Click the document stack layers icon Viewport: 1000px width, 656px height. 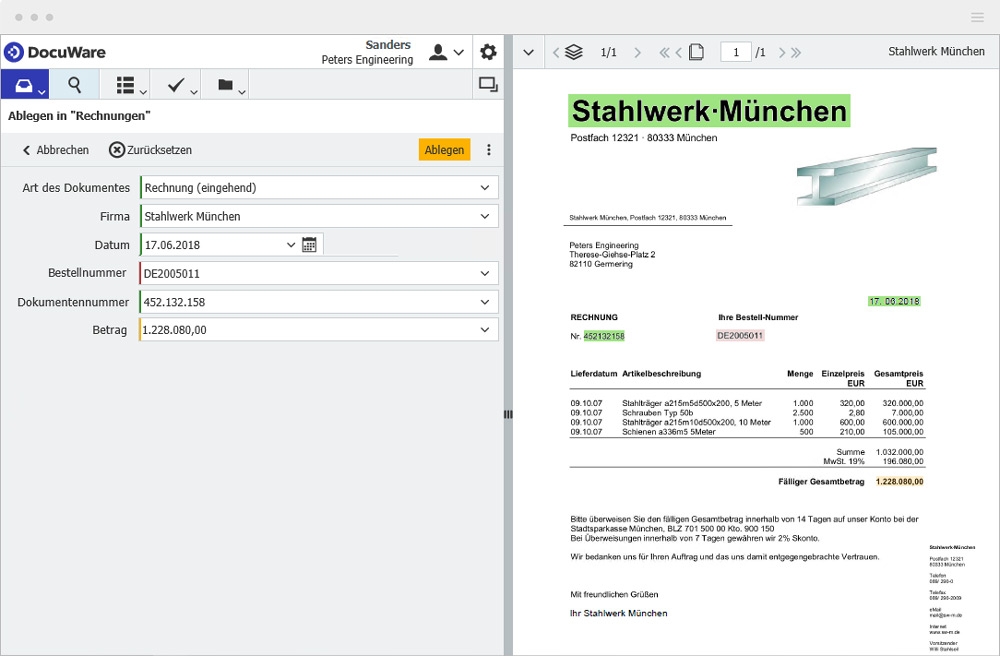coord(574,52)
